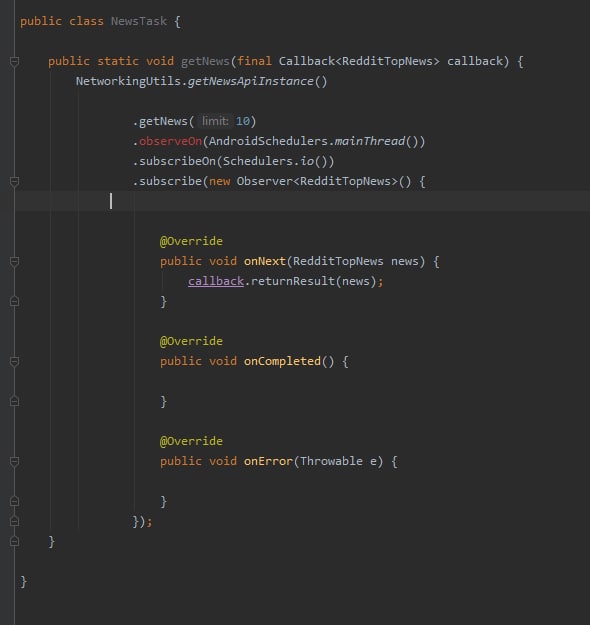The width and height of the screenshot is (590, 625).
Task: Click the red observeOn method call
Action: [x=170, y=141]
